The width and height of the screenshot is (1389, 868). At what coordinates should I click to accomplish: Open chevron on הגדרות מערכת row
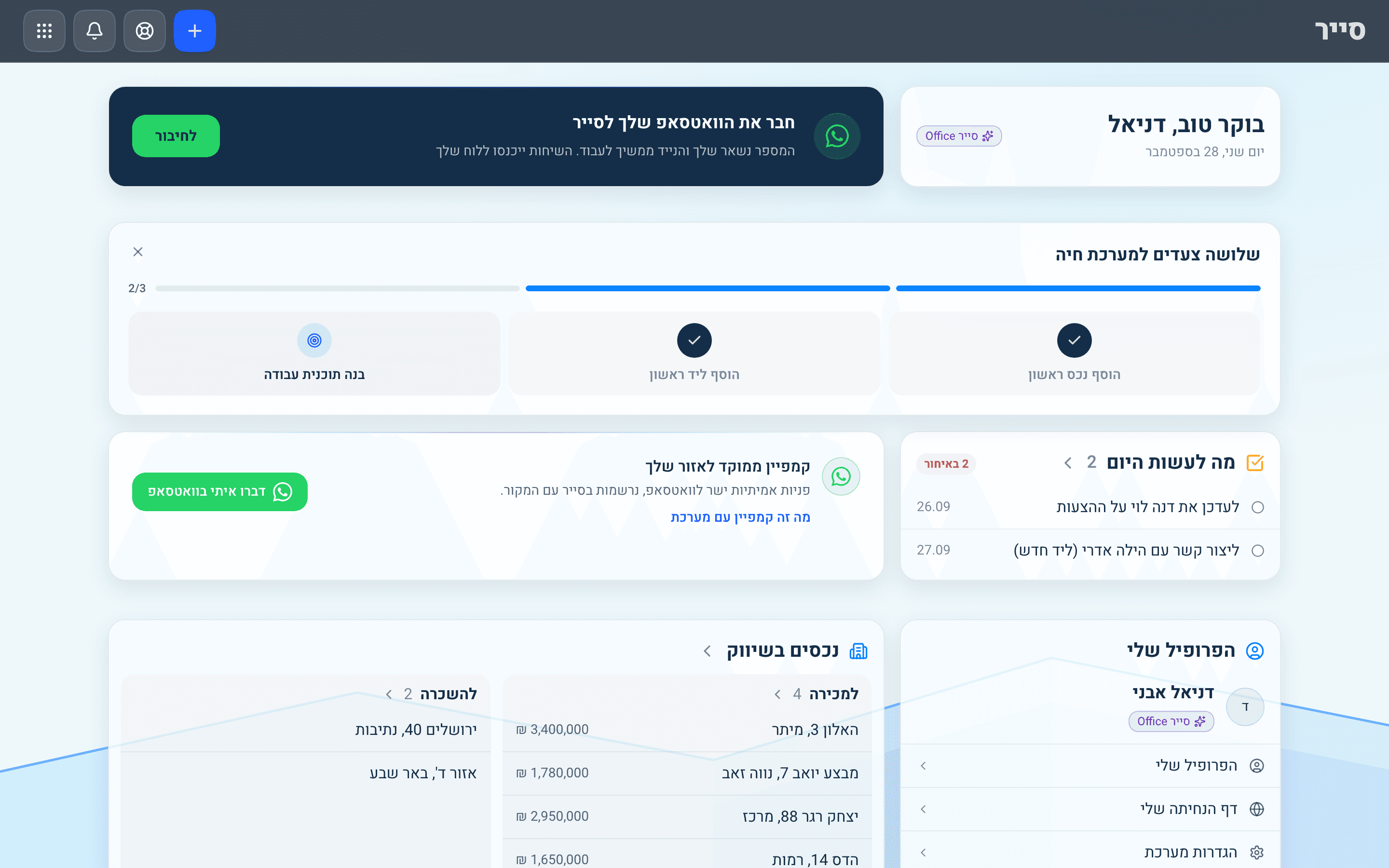[x=923, y=853]
